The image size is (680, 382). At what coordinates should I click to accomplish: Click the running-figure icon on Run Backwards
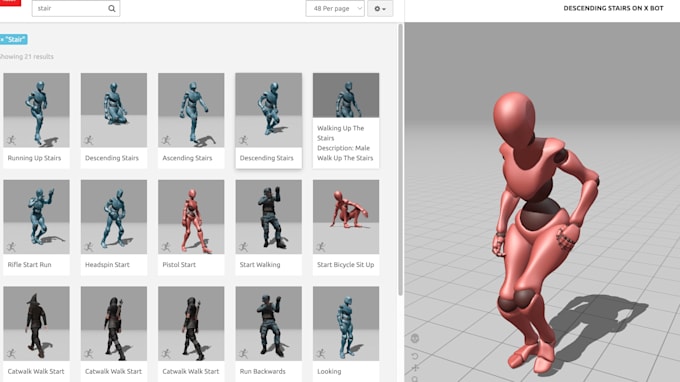coord(244,353)
